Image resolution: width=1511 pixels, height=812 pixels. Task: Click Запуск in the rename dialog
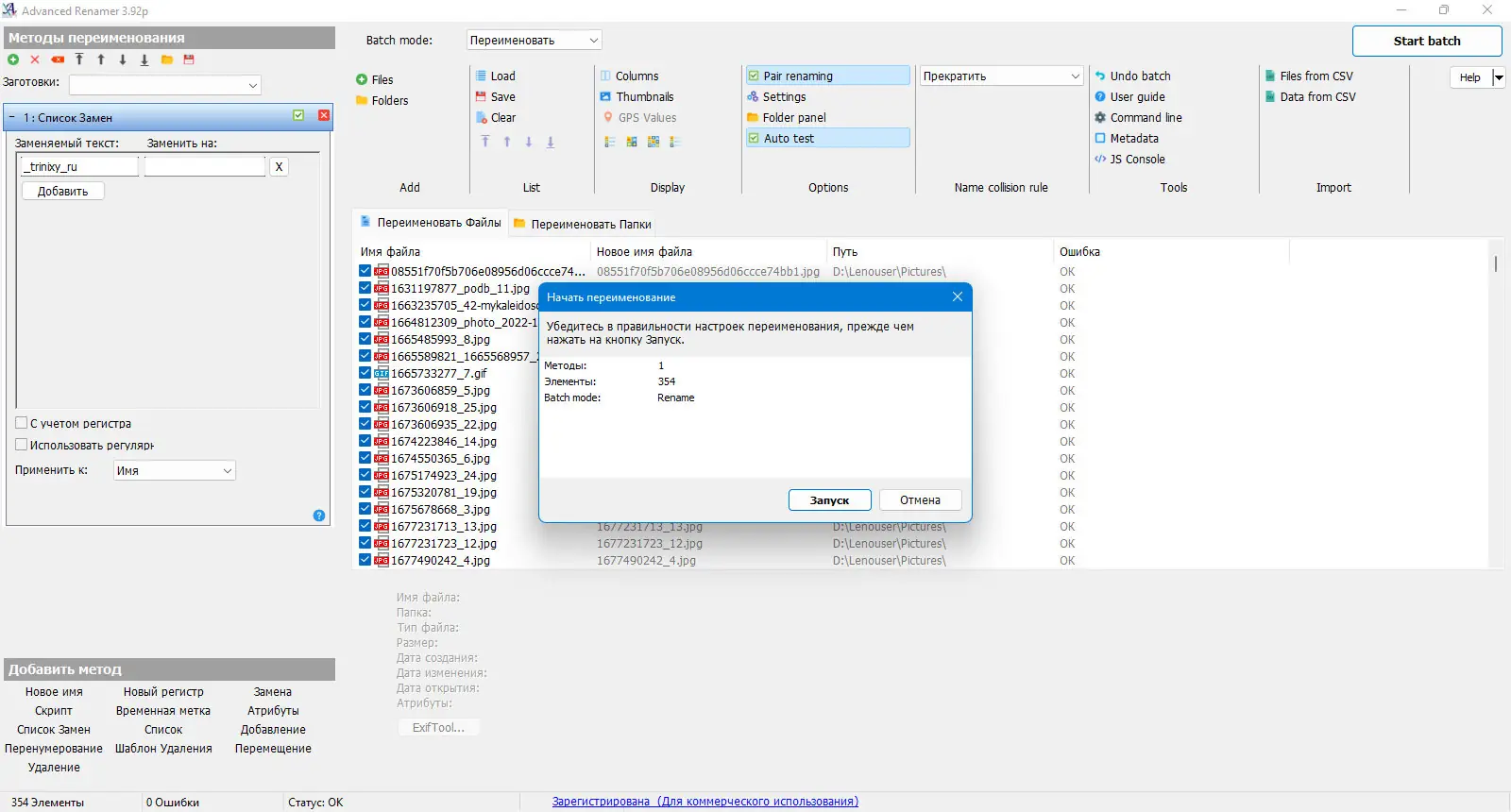point(830,500)
